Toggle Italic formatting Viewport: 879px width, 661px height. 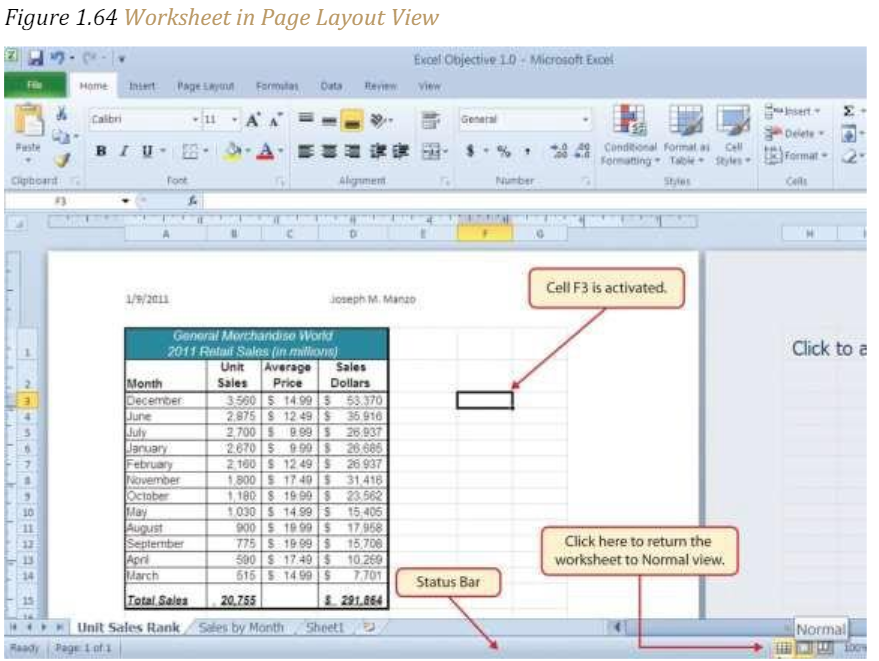(124, 151)
